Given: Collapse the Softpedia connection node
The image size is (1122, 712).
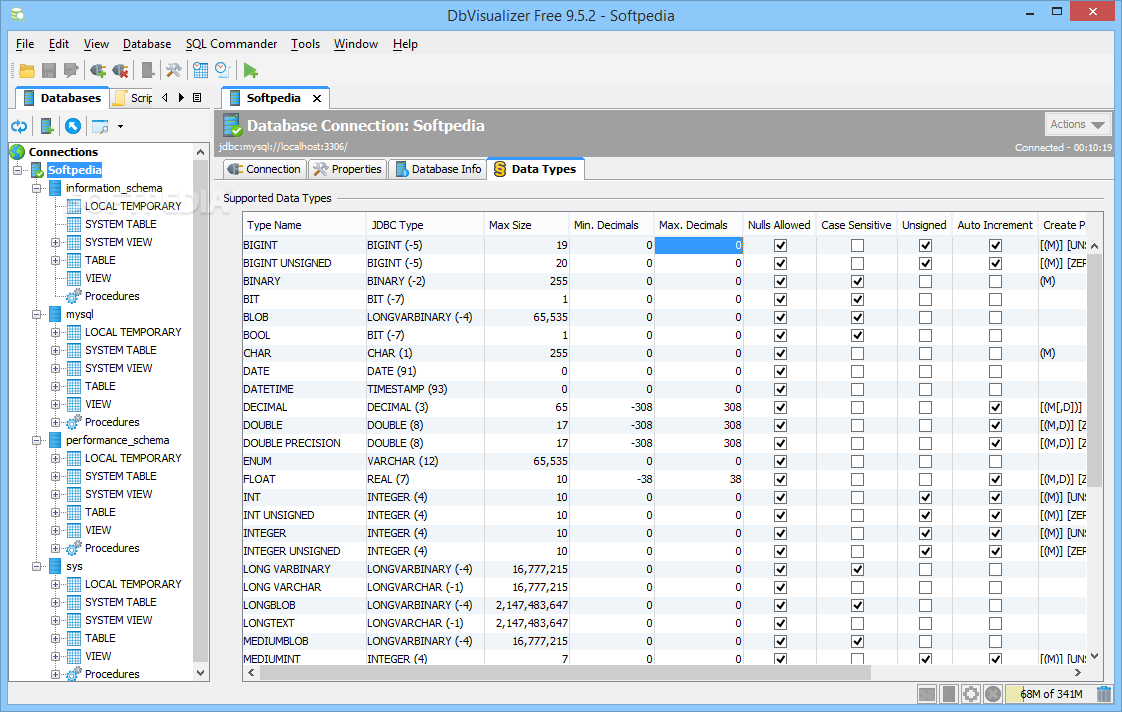Looking at the screenshot, I should pos(18,170).
